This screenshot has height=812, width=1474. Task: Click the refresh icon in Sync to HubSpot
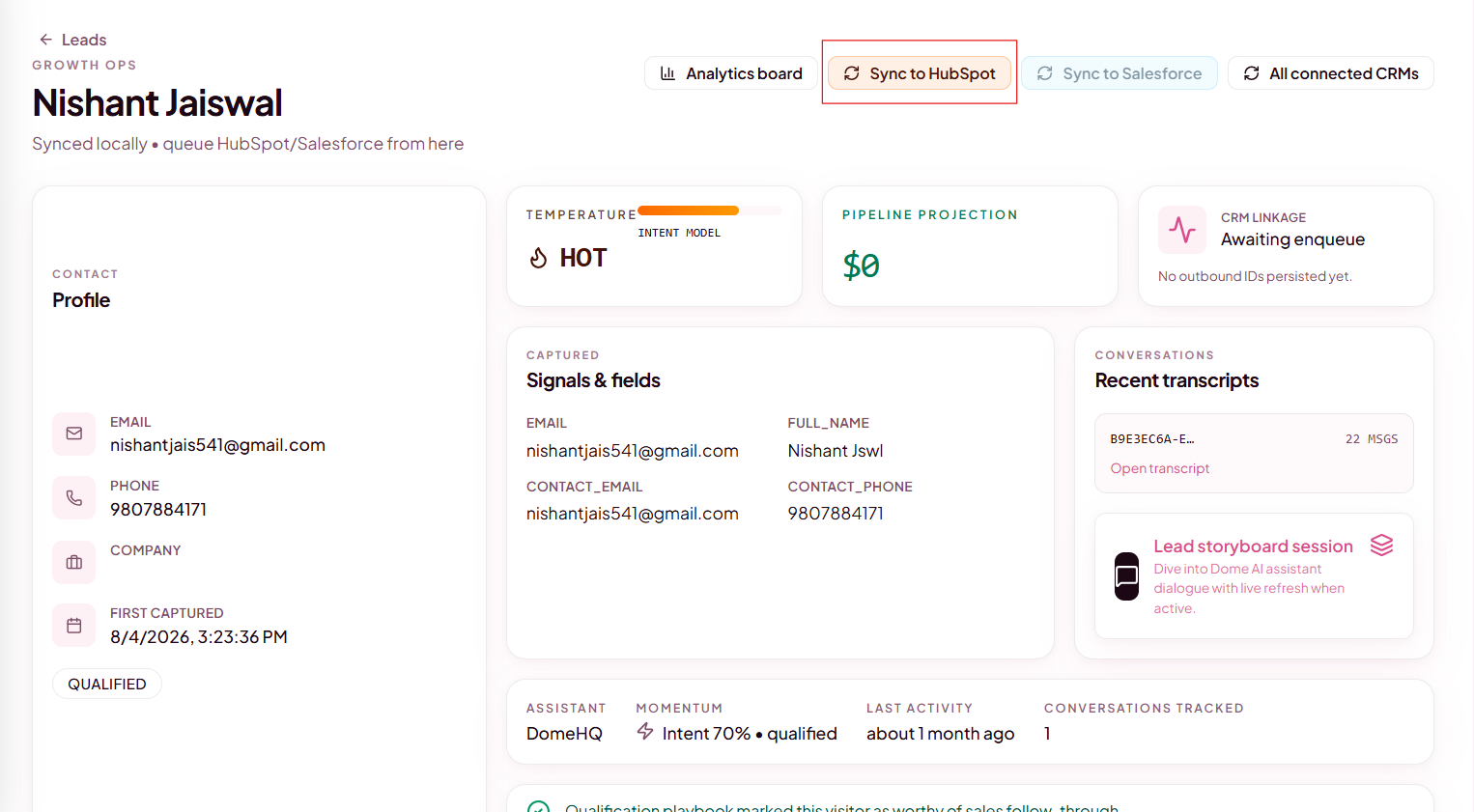(851, 73)
